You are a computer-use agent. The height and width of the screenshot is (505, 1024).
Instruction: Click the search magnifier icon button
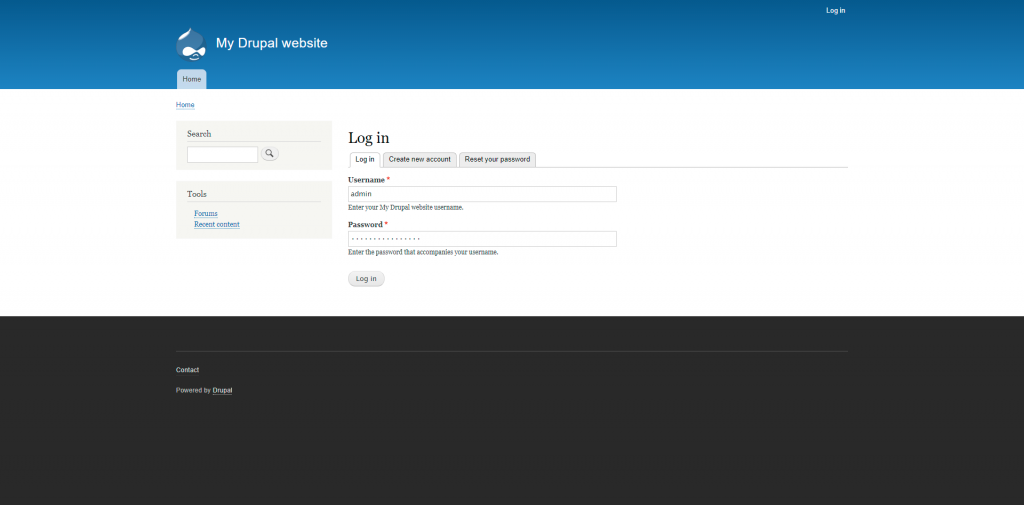(269, 154)
